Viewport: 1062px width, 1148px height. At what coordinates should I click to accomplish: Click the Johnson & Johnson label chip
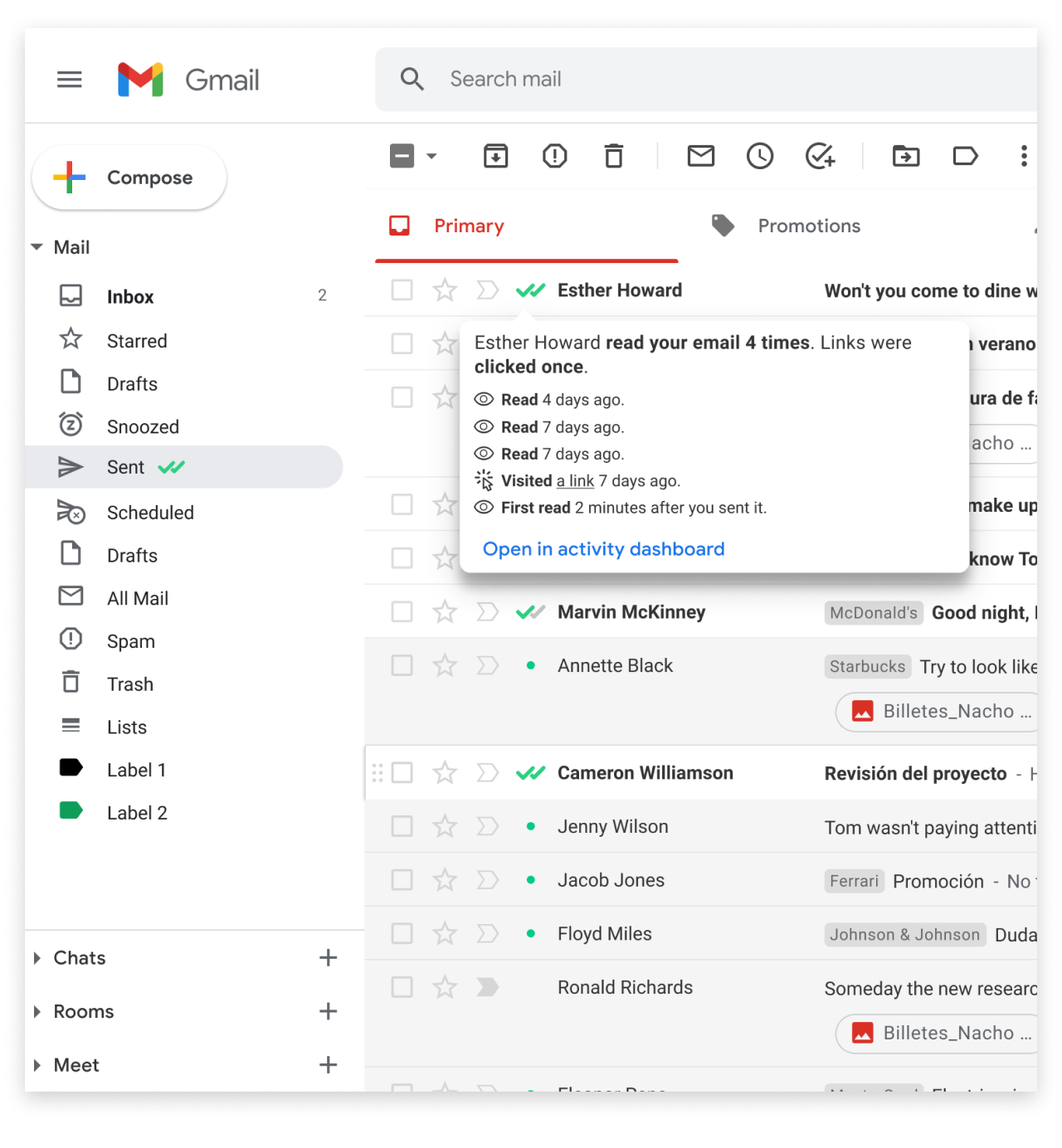click(905, 935)
